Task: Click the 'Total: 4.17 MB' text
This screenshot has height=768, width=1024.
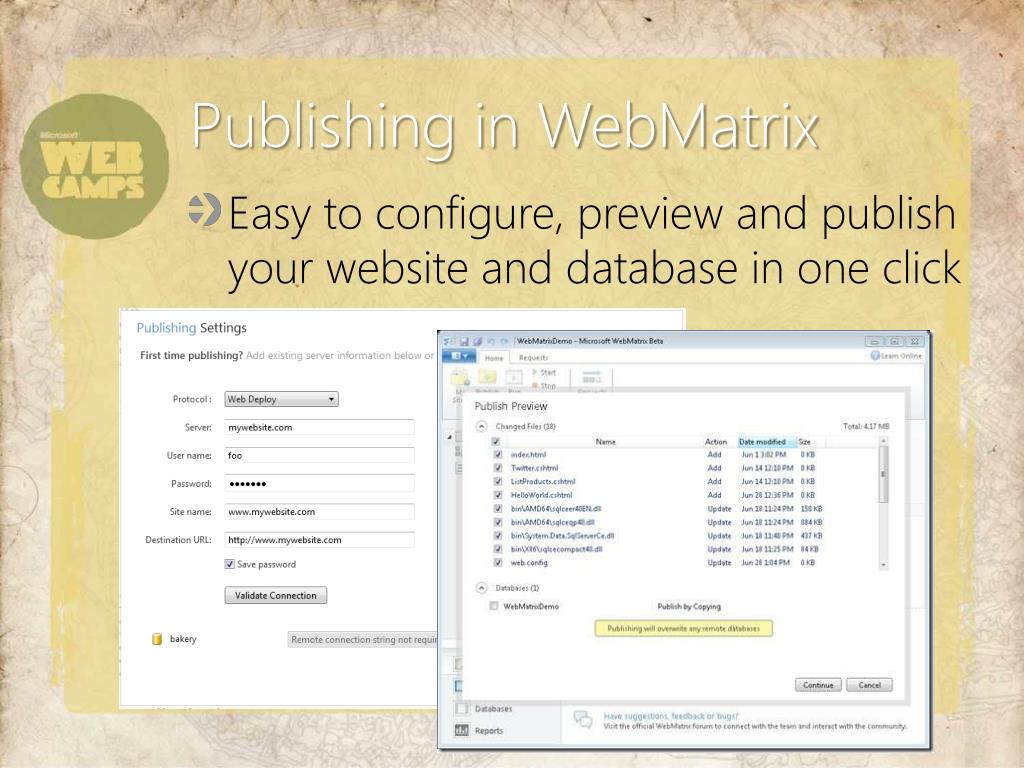Action: (x=866, y=426)
